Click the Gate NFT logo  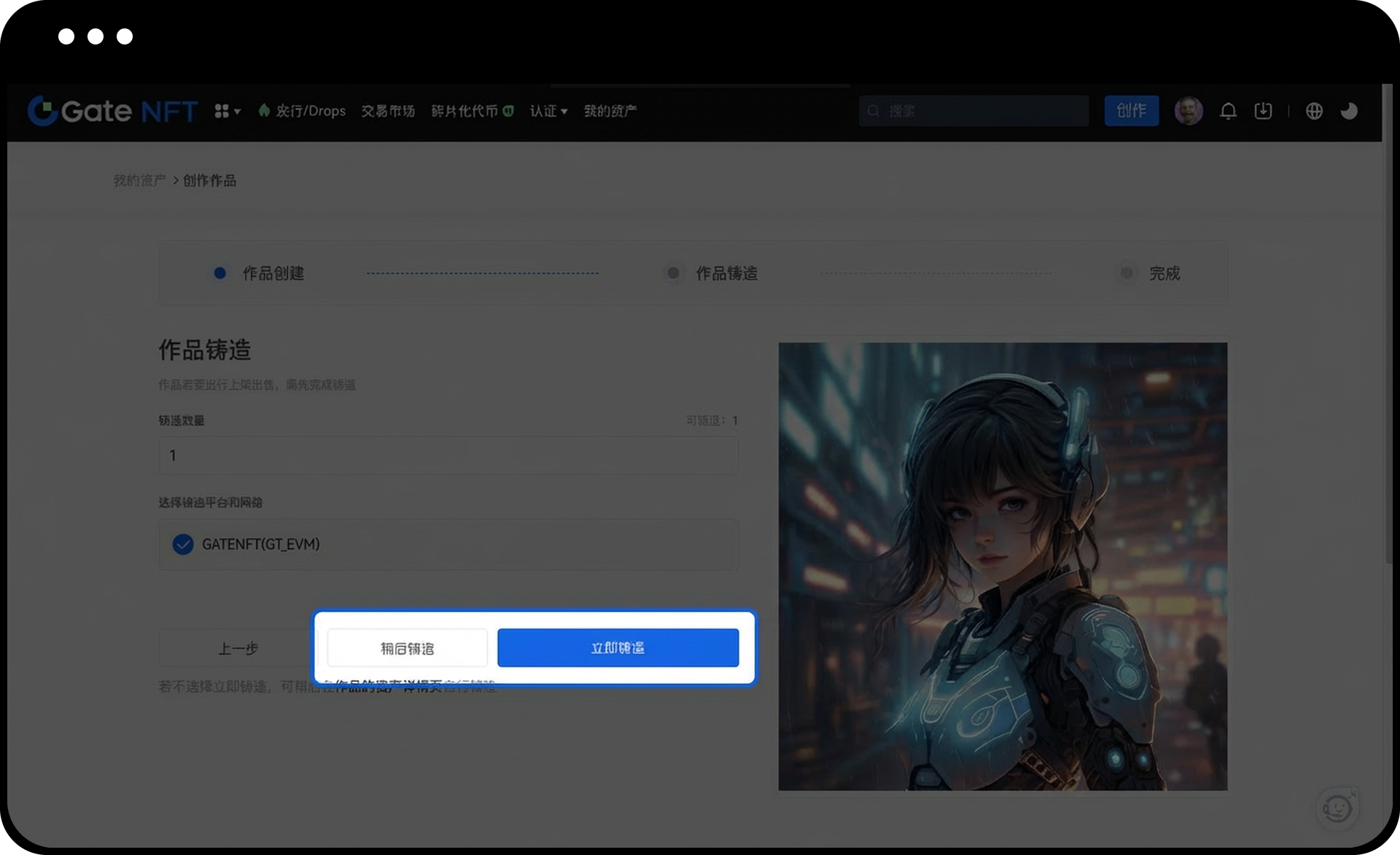pos(112,111)
